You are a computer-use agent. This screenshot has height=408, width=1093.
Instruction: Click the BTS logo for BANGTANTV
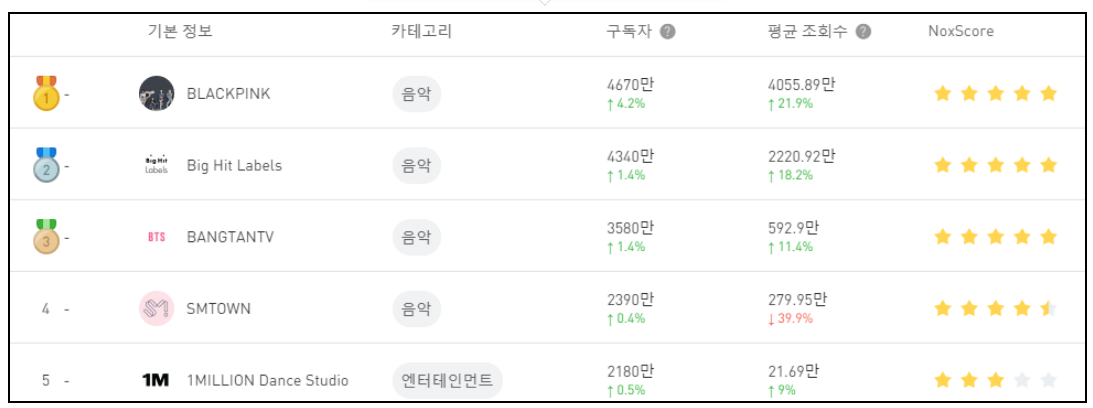pyautogui.click(x=156, y=237)
